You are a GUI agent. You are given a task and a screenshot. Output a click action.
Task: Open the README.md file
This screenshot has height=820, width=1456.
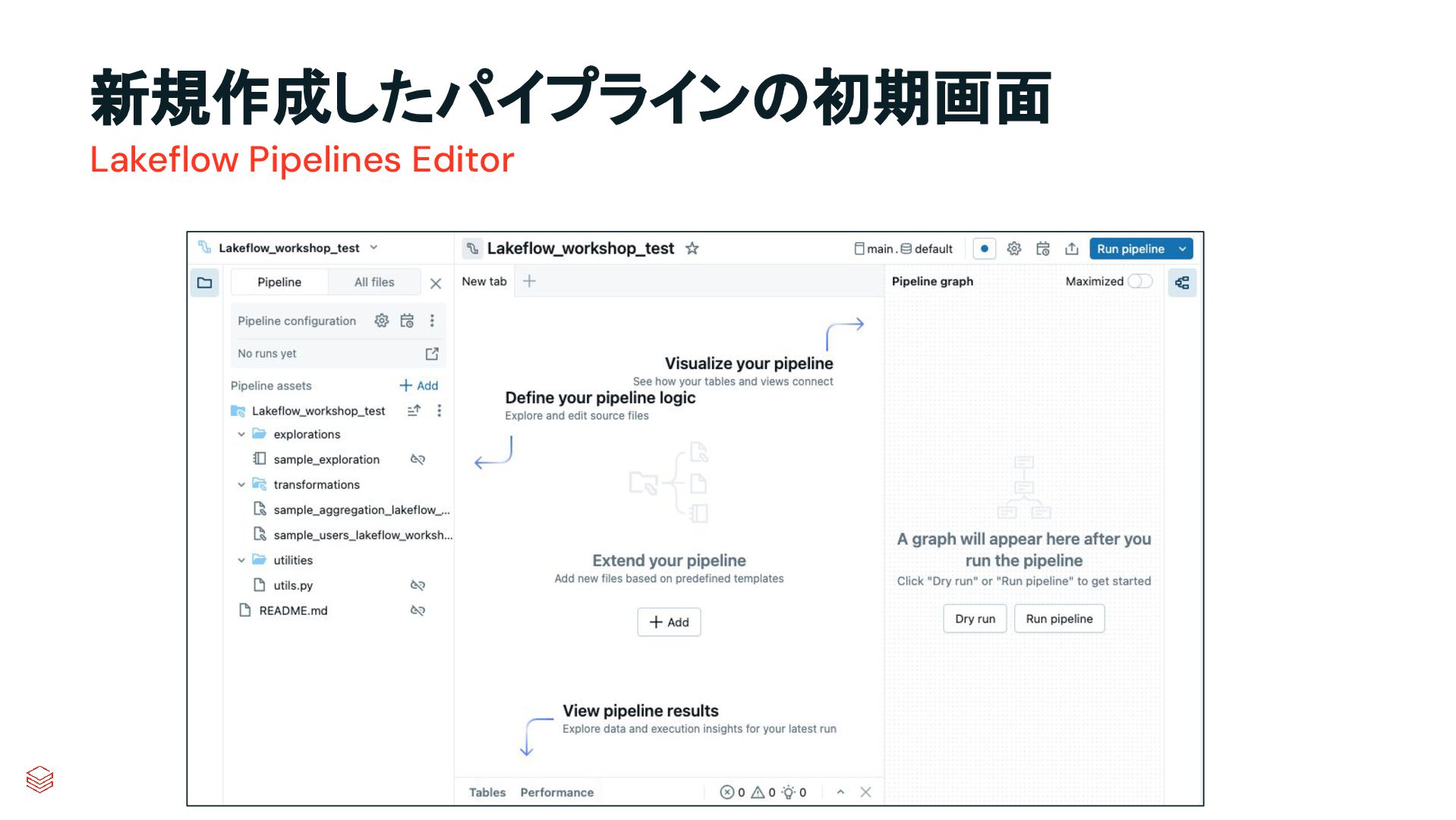293,610
